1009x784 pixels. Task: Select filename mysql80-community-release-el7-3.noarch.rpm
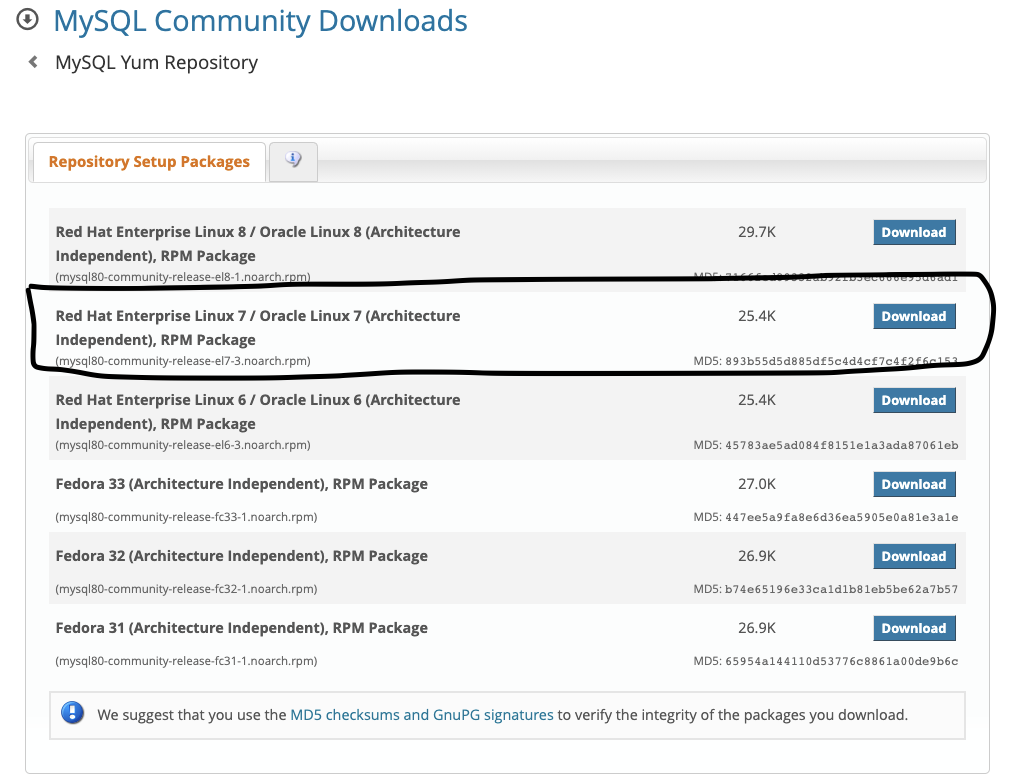pos(183,361)
